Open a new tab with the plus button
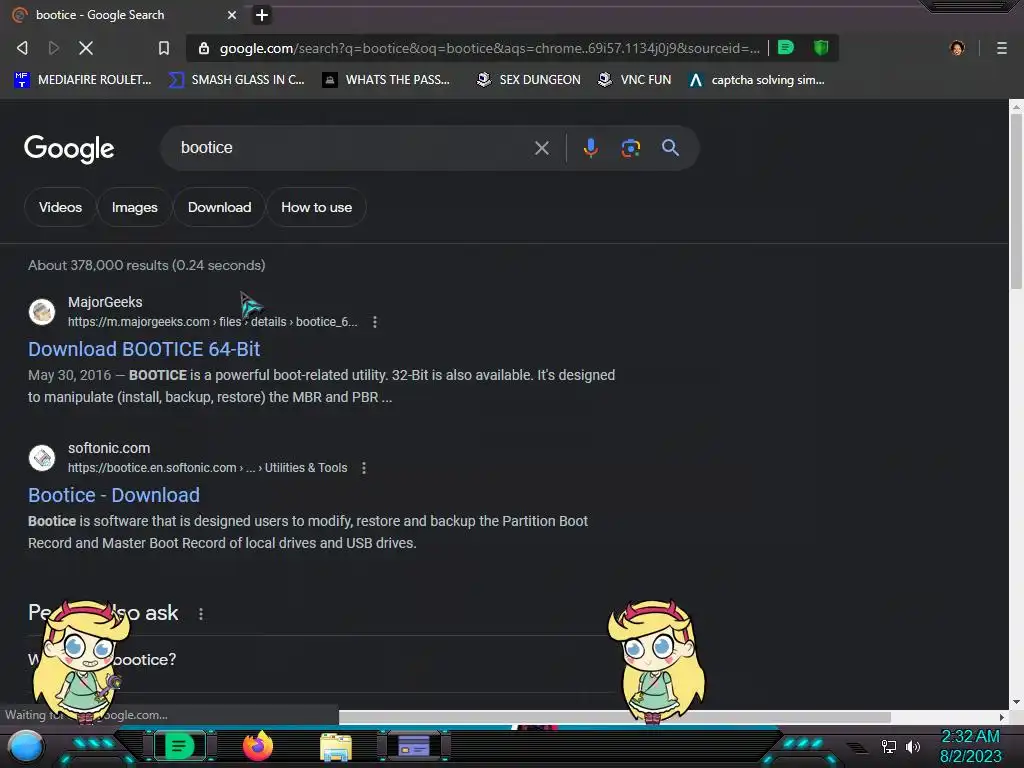Image resolution: width=1024 pixels, height=768 pixels. click(261, 15)
